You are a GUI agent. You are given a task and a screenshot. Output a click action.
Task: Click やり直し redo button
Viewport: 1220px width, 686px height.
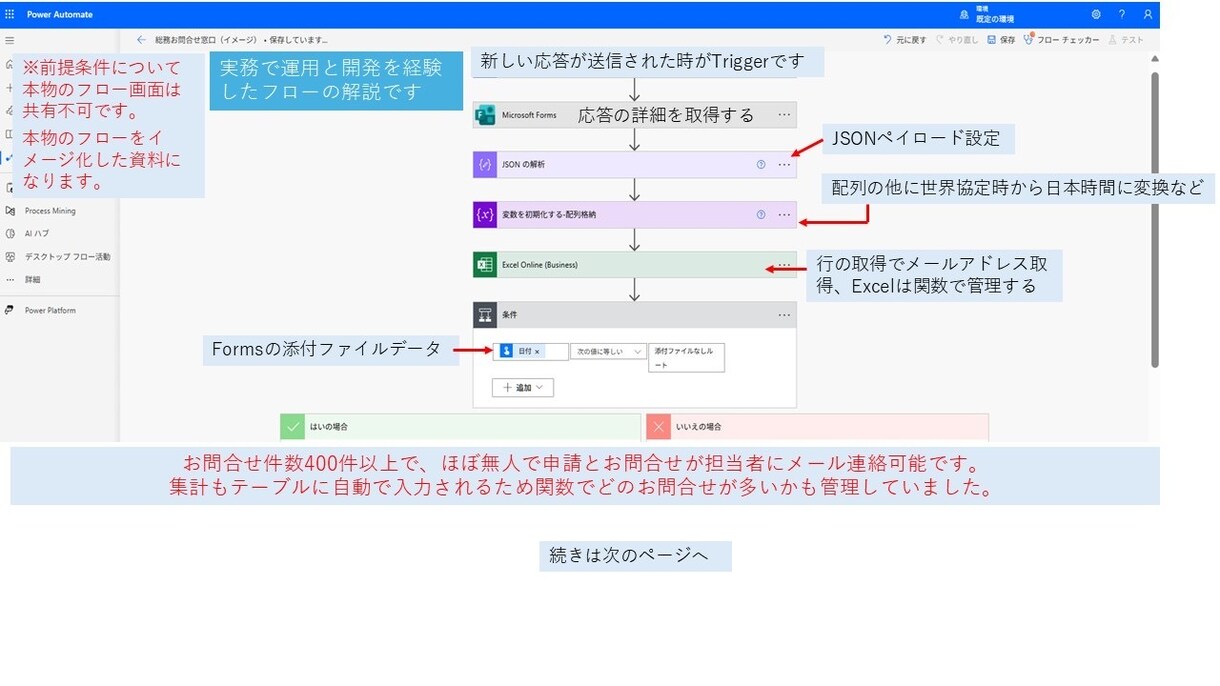click(958, 40)
